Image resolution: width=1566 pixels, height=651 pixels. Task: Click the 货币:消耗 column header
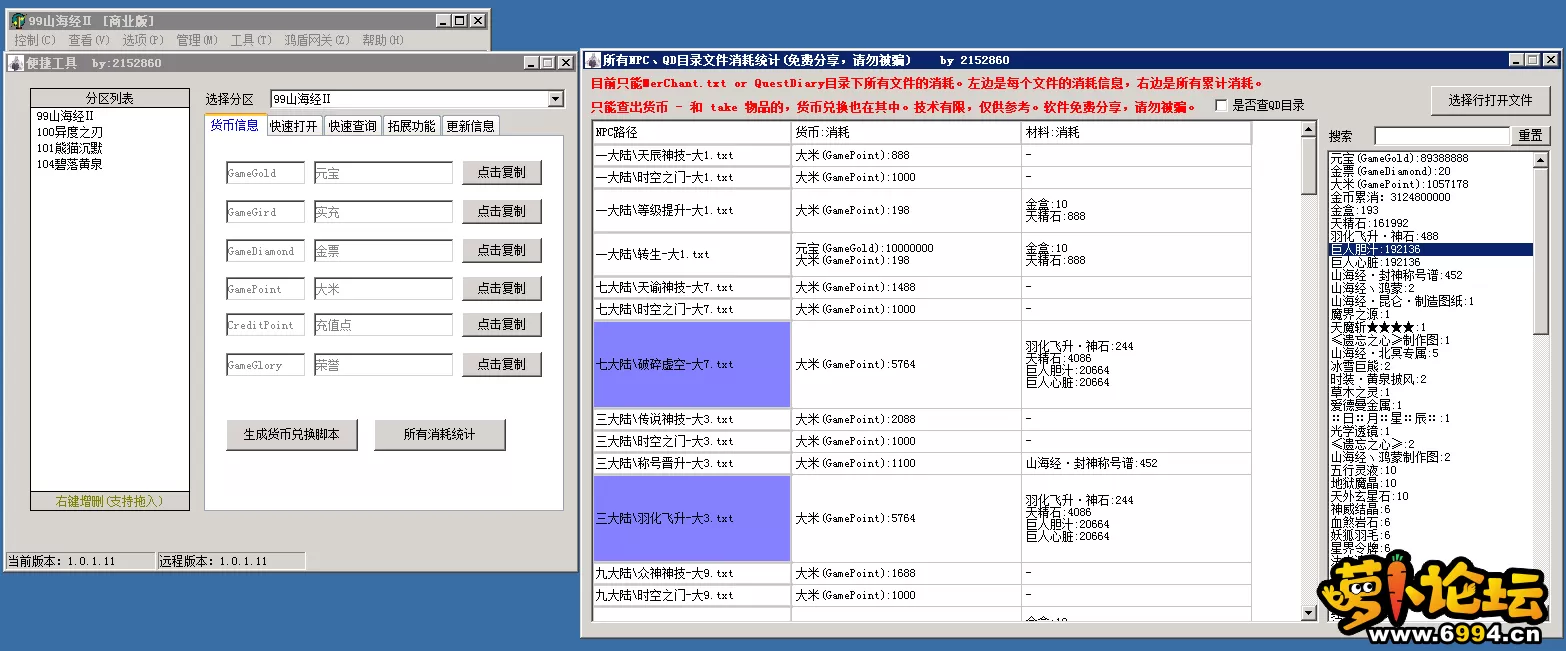(906, 132)
